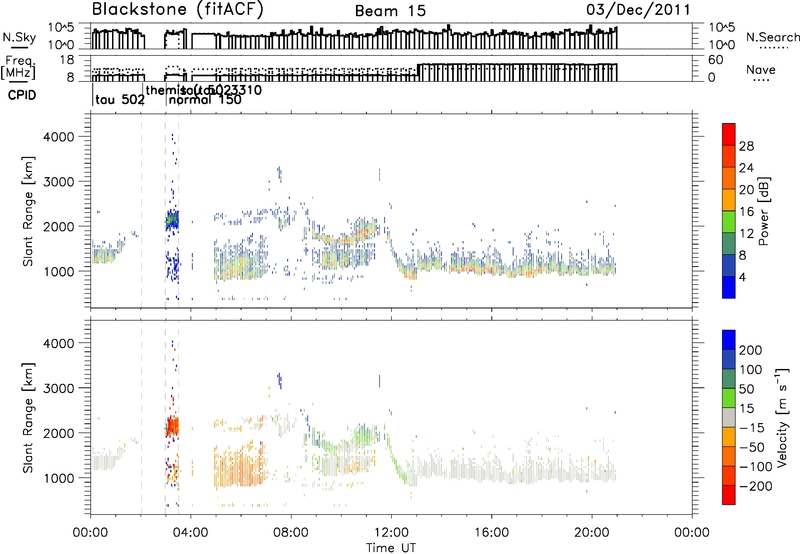Select the 'tau 502' CPID entry
This screenshot has height=554, width=800.
point(120,100)
